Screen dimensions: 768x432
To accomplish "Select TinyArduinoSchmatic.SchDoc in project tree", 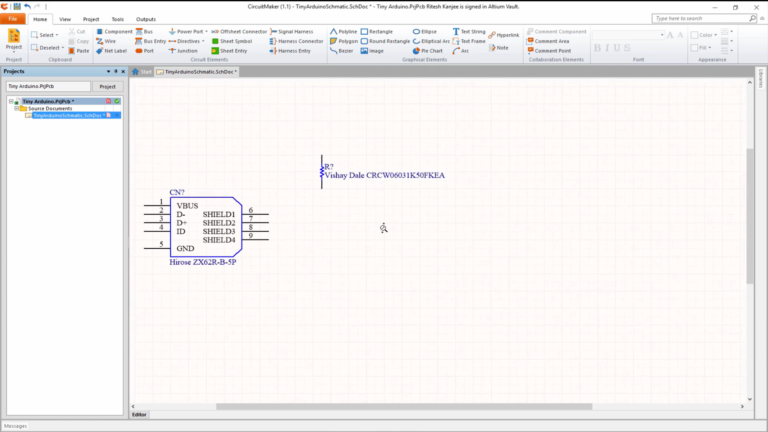I will tap(72, 116).
